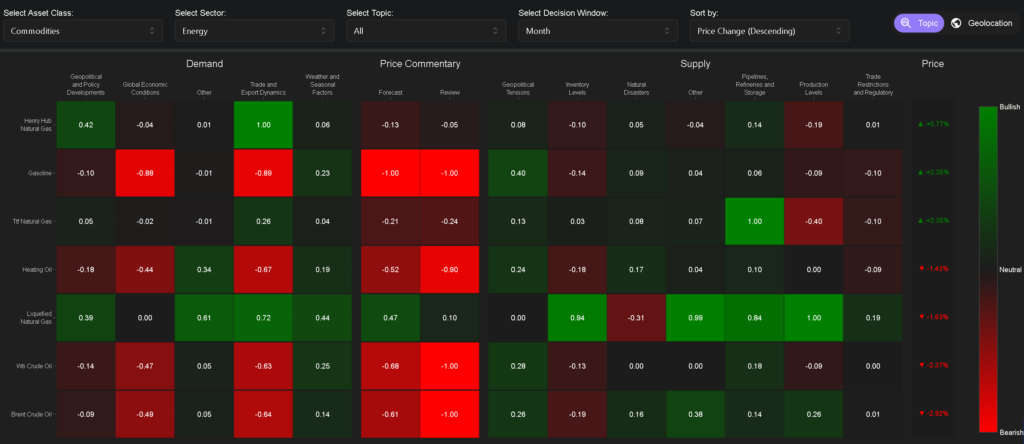
Task: Click the Geopolitical Tensions column header
Action: [518, 88]
